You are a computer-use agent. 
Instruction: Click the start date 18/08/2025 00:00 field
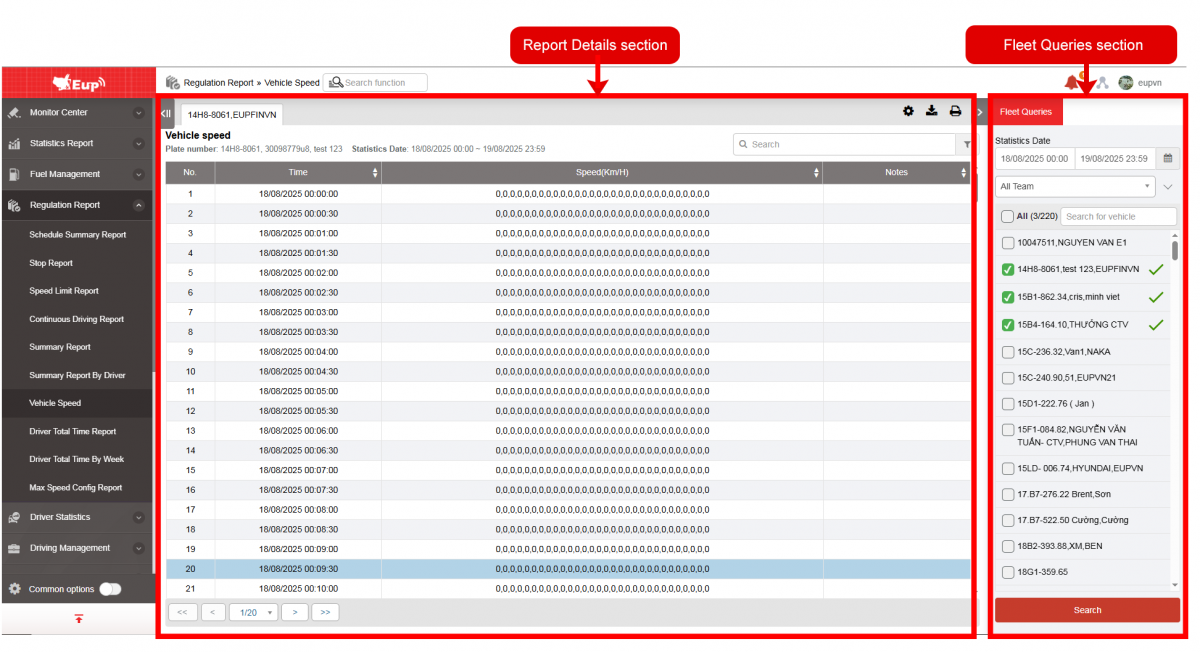(1035, 159)
